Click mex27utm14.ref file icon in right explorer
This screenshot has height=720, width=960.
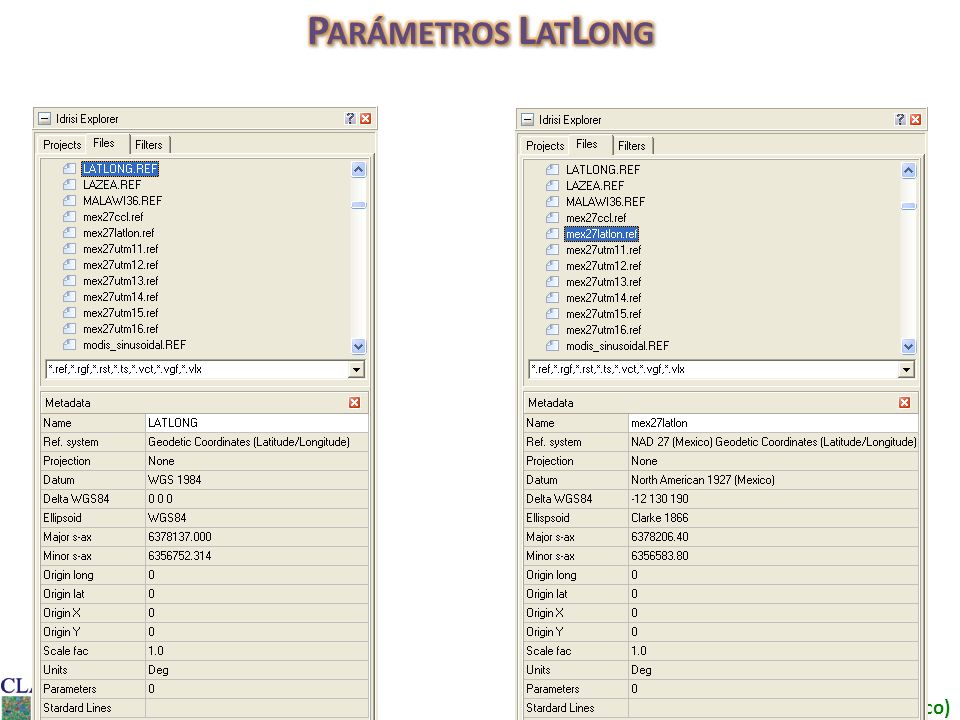coord(552,298)
